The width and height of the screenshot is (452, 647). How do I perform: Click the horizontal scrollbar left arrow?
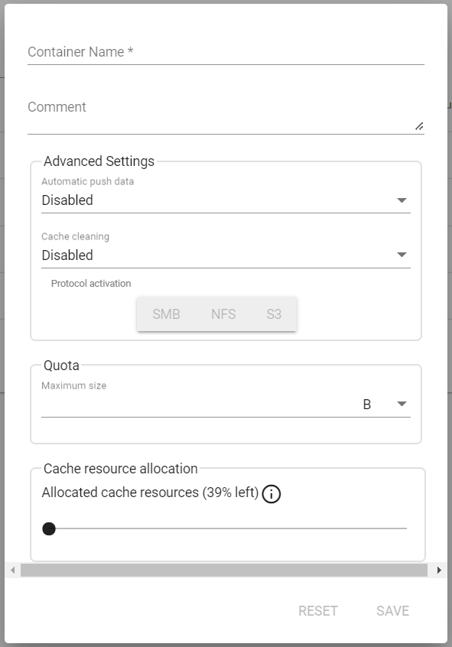click(13, 570)
